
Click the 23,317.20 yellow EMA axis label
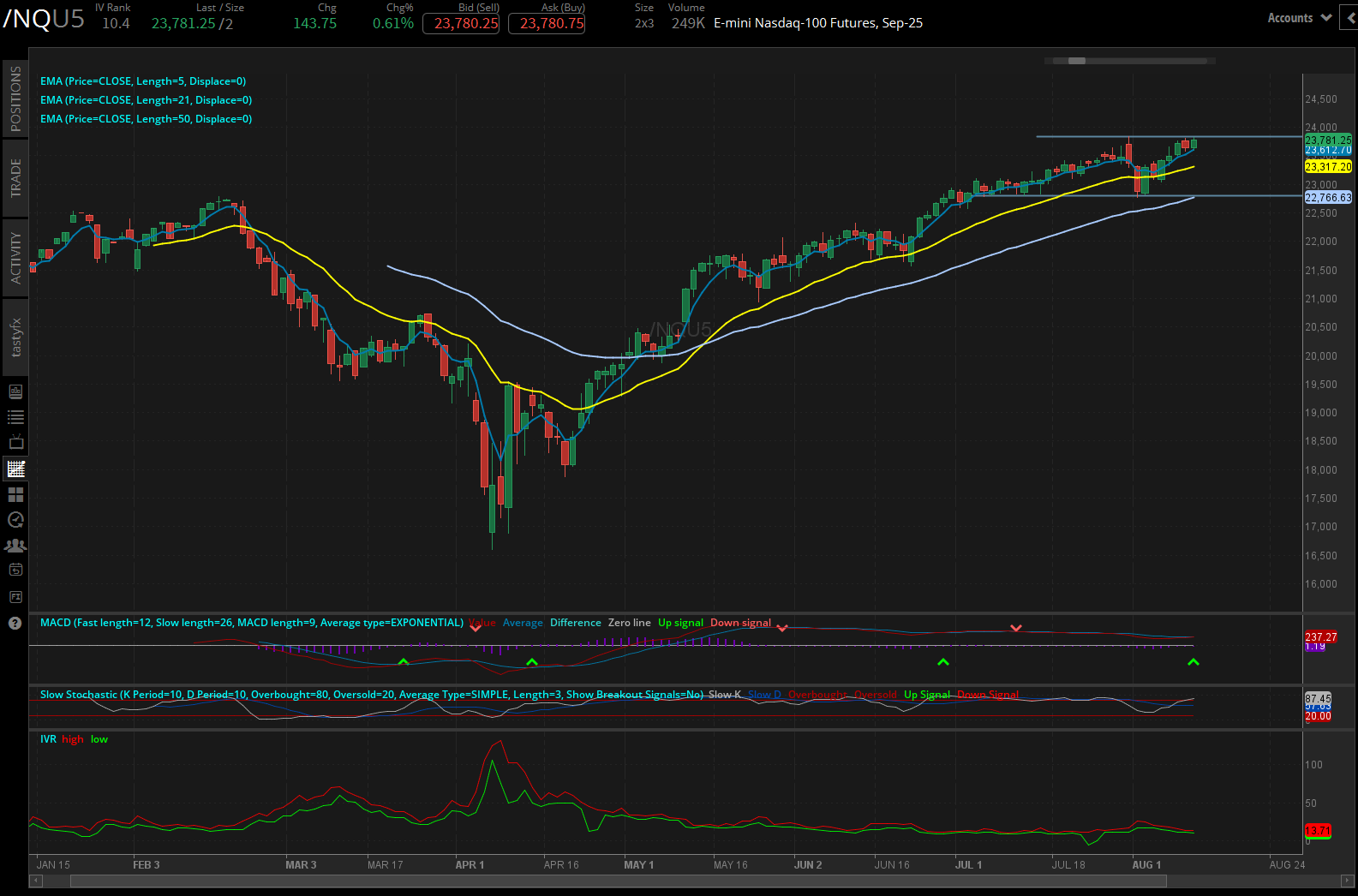tap(1328, 167)
